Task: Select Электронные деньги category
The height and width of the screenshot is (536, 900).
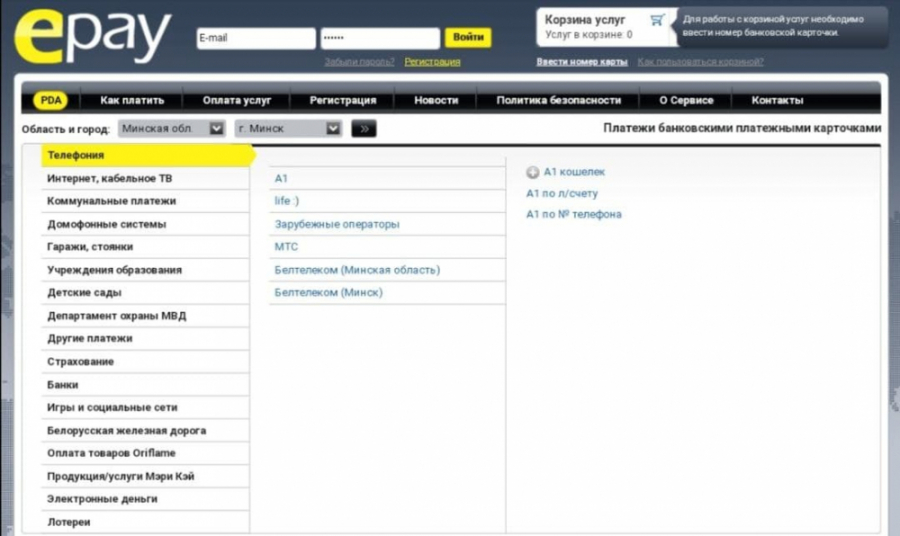Action: click(145, 499)
